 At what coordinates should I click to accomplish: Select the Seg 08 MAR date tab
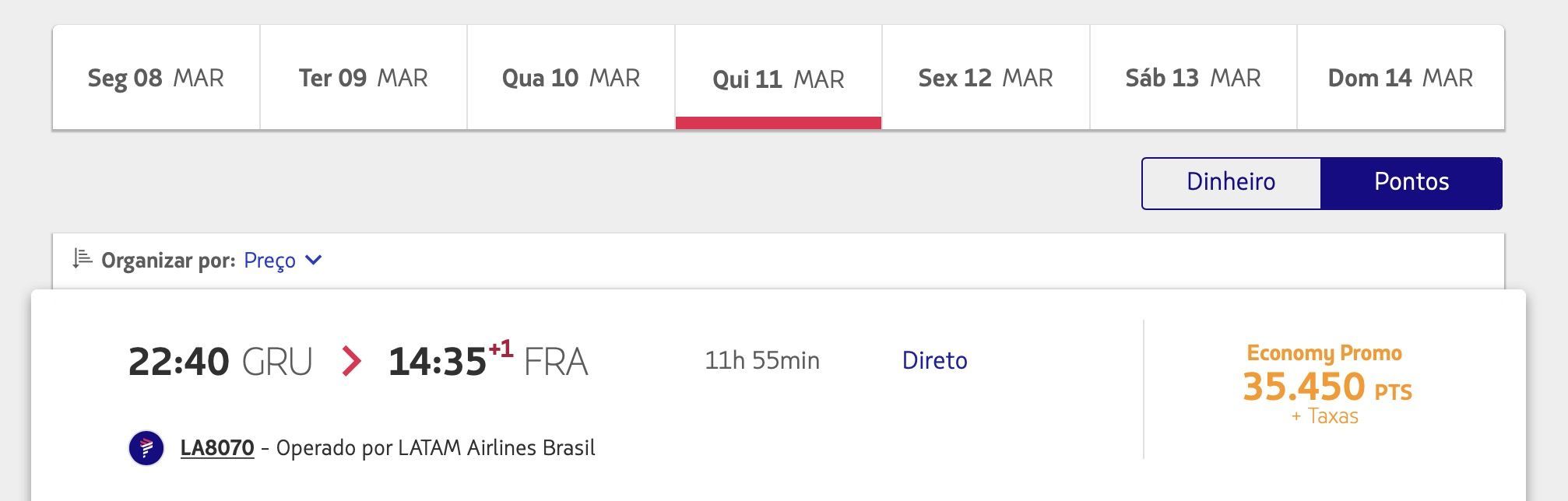[156, 77]
